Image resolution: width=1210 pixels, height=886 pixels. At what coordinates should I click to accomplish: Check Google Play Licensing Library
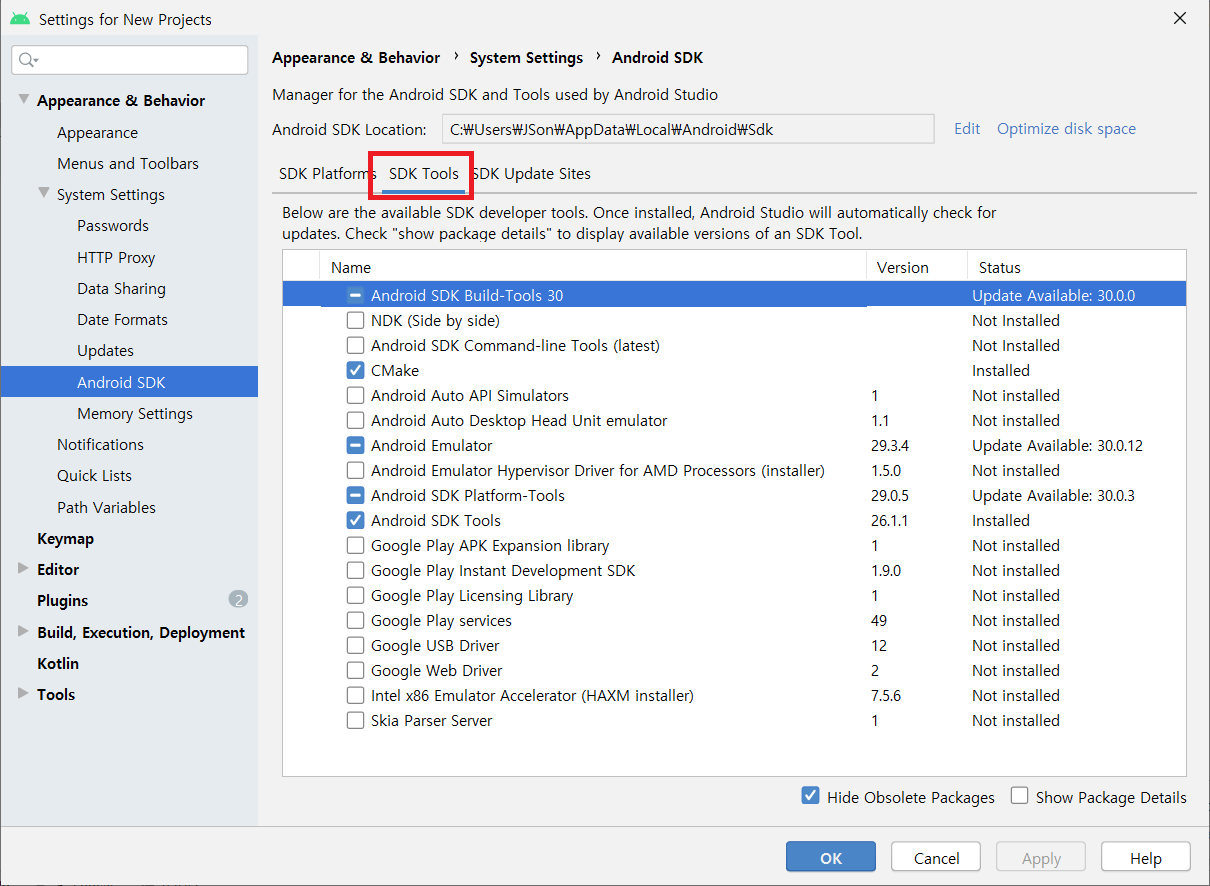coord(355,596)
